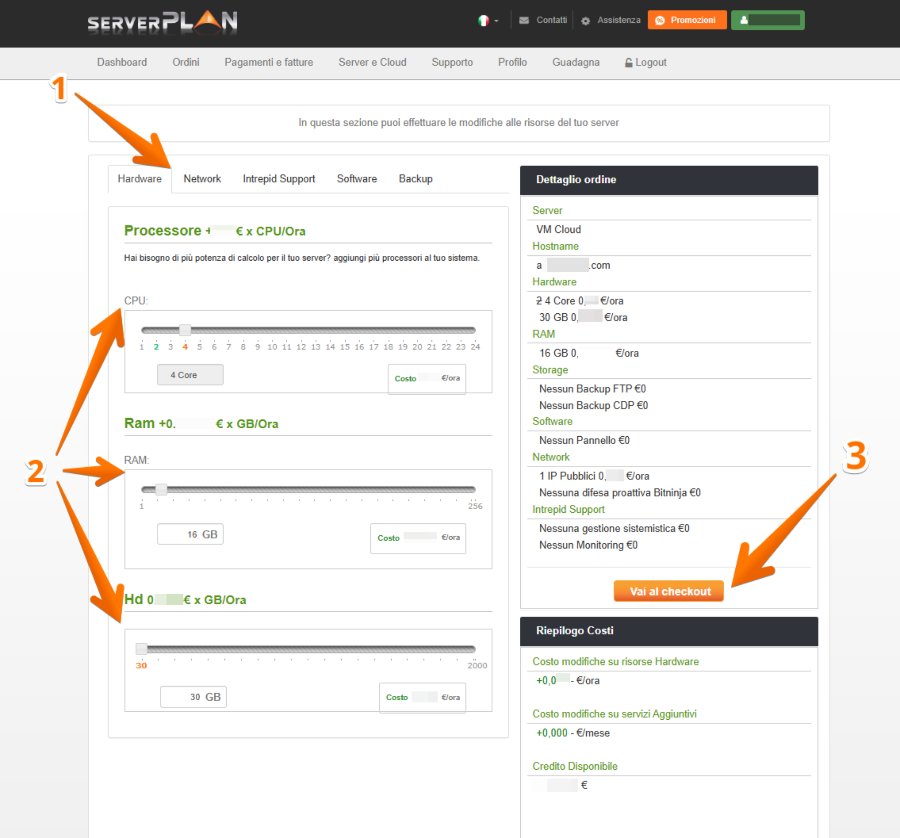Image resolution: width=900 pixels, height=838 pixels.
Task: Click the Logout padlock icon
Action: [x=628, y=63]
